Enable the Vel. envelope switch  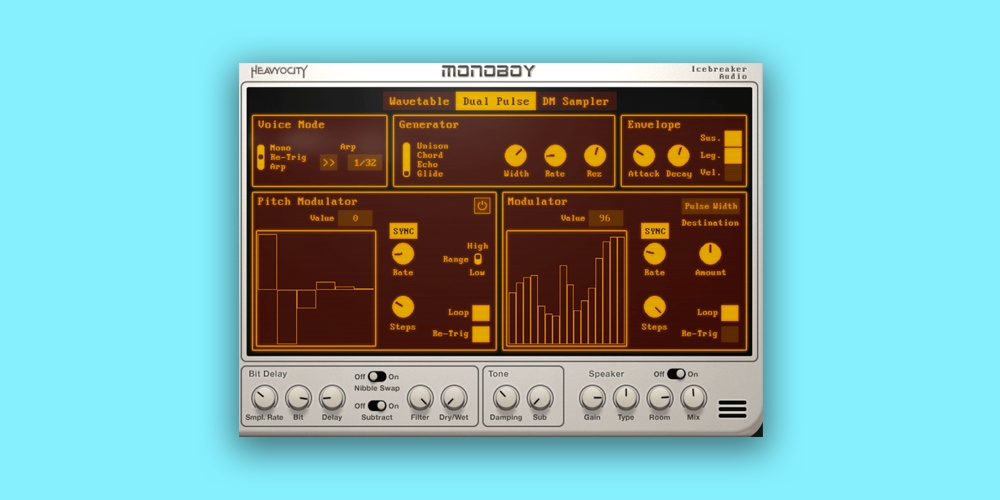point(733,173)
